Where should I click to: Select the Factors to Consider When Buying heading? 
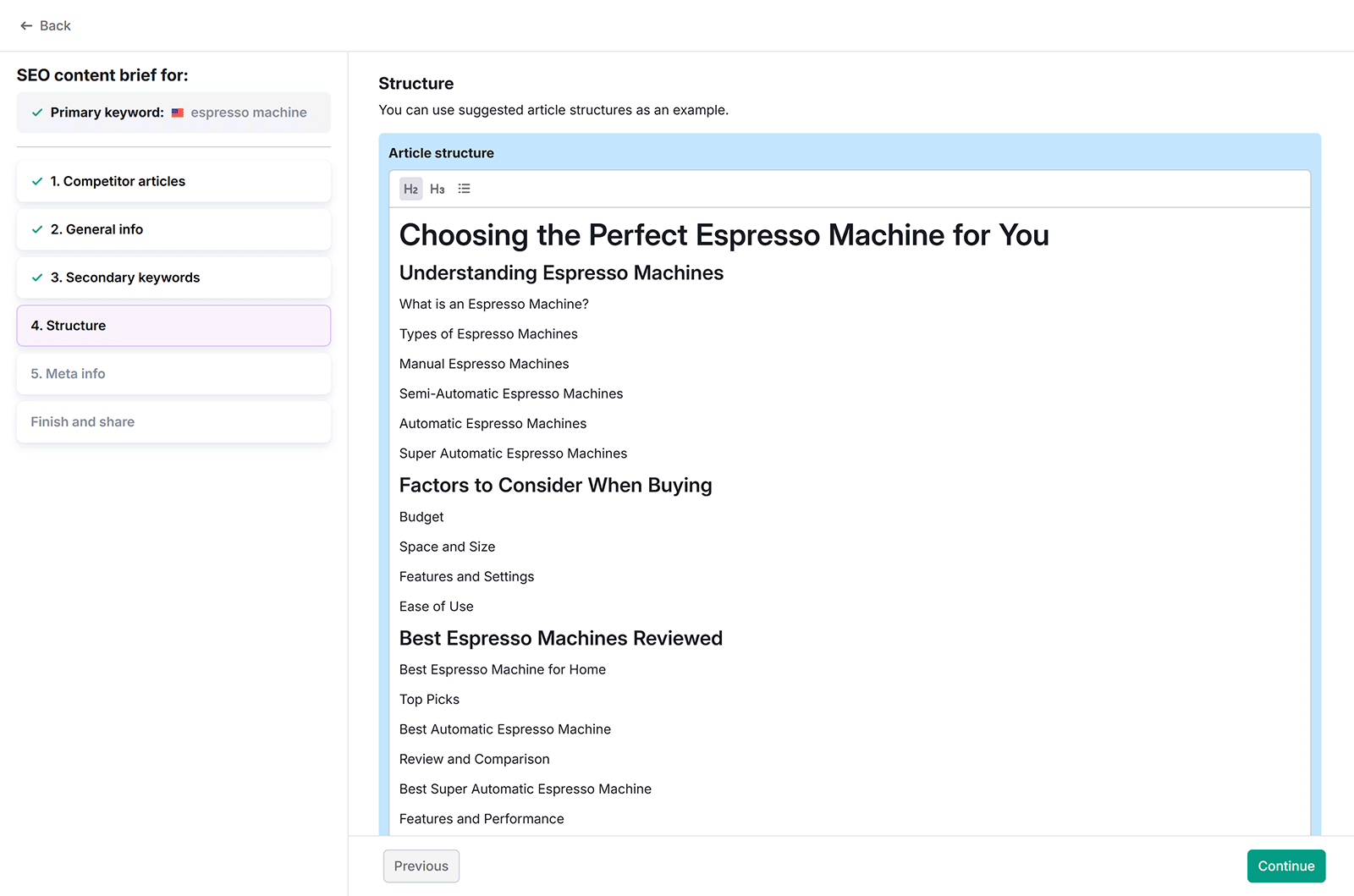(555, 485)
